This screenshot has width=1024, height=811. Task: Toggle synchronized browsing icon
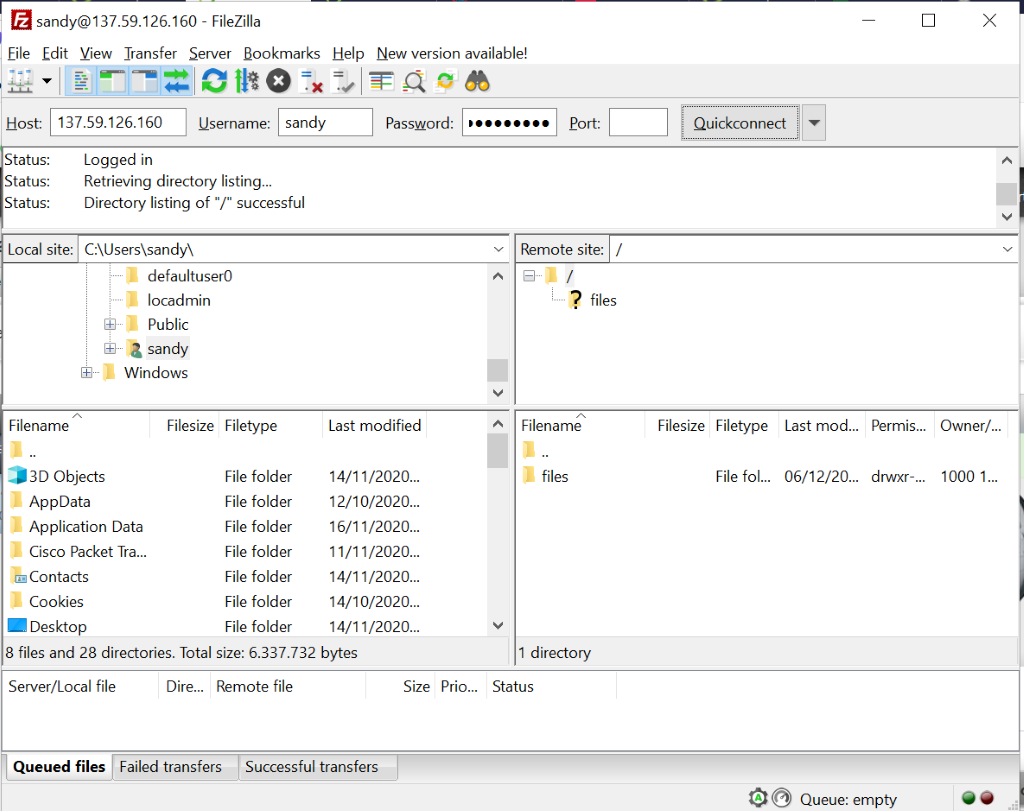(445, 82)
